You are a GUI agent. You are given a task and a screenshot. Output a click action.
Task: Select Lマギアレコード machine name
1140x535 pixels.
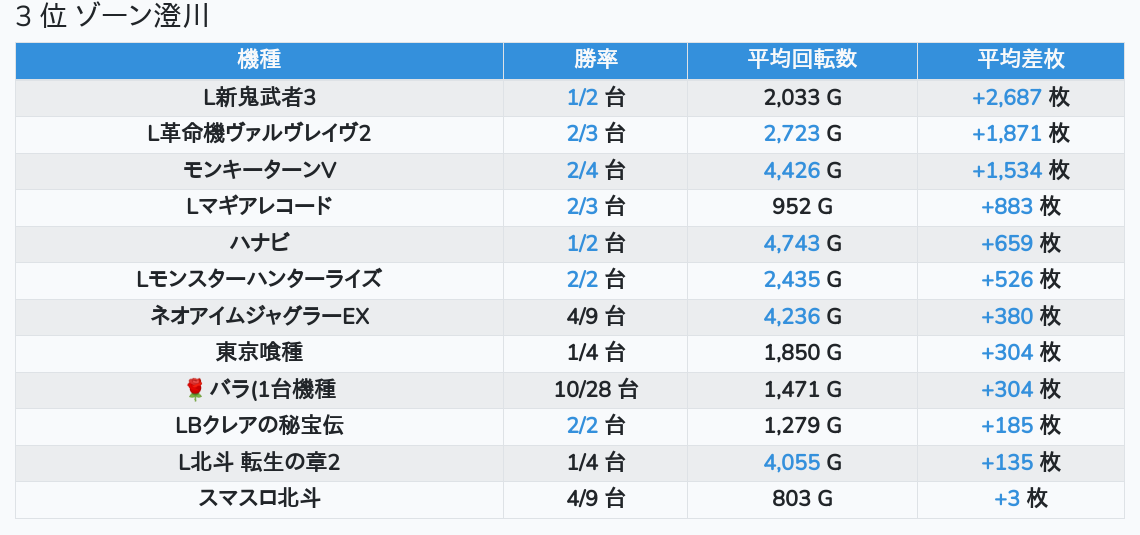click(259, 207)
